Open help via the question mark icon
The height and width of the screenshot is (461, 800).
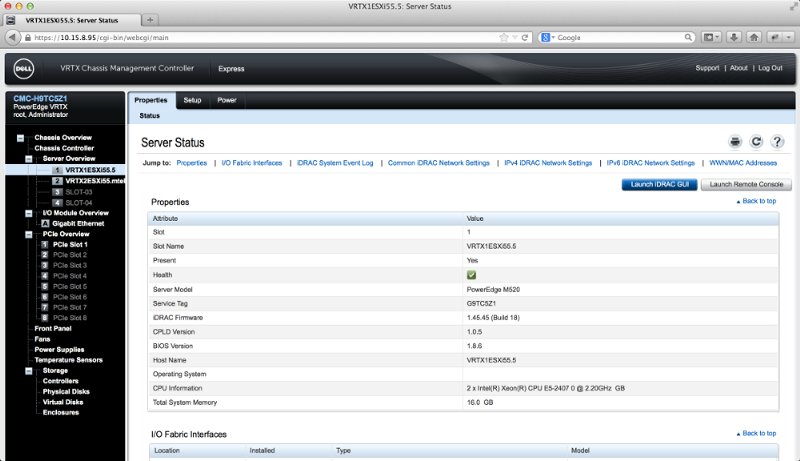(x=777, y=142)
